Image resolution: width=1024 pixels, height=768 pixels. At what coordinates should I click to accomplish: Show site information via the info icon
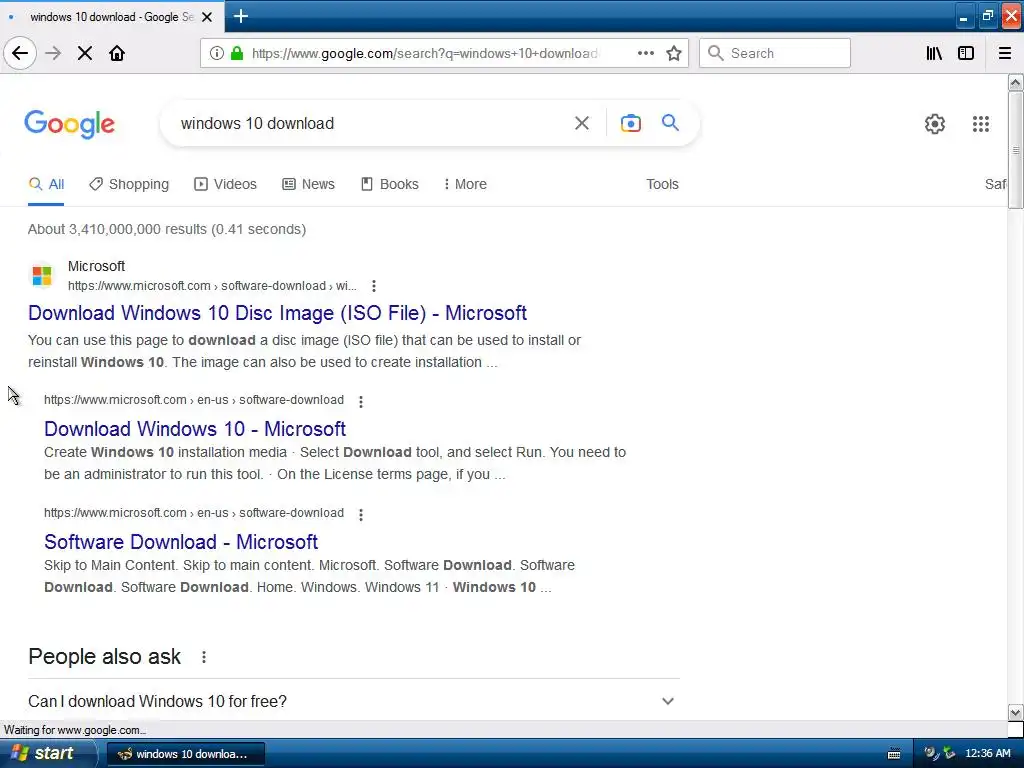216,53
